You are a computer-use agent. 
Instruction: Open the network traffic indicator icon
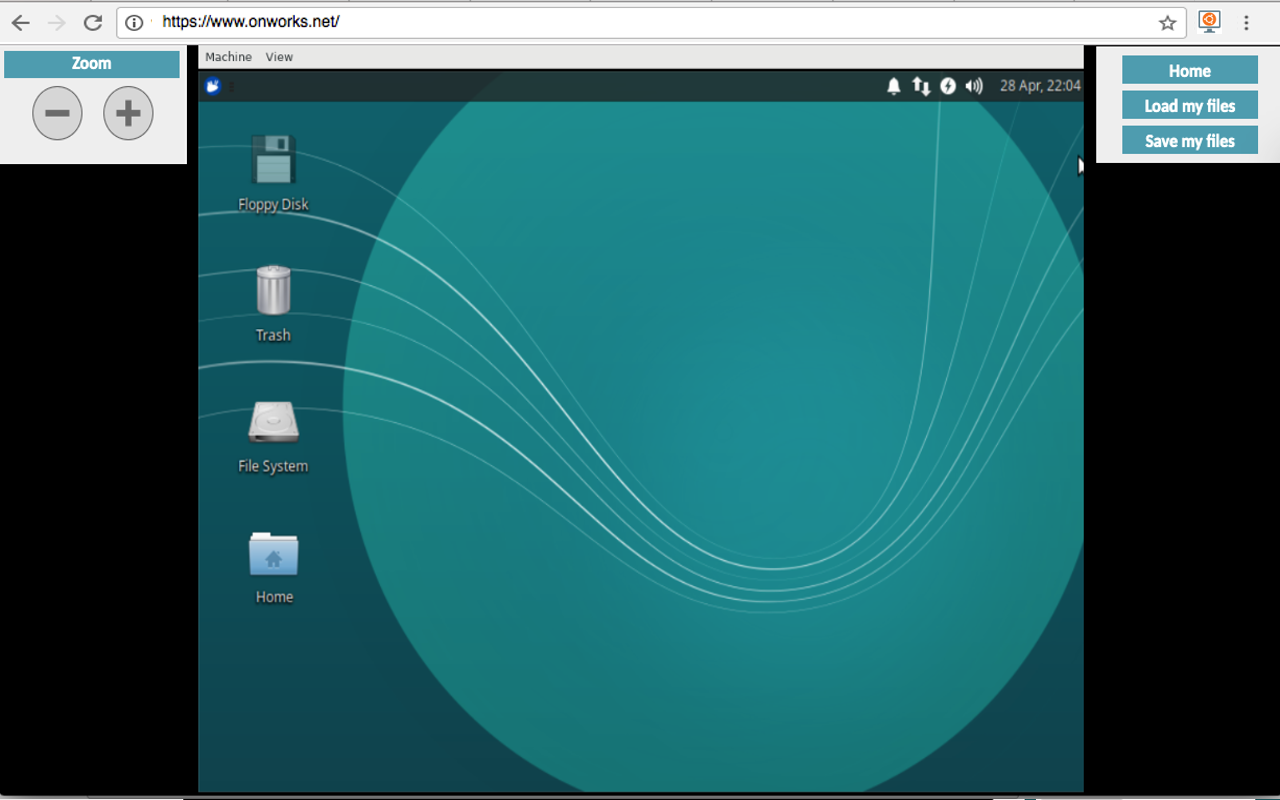pos(921,86)
